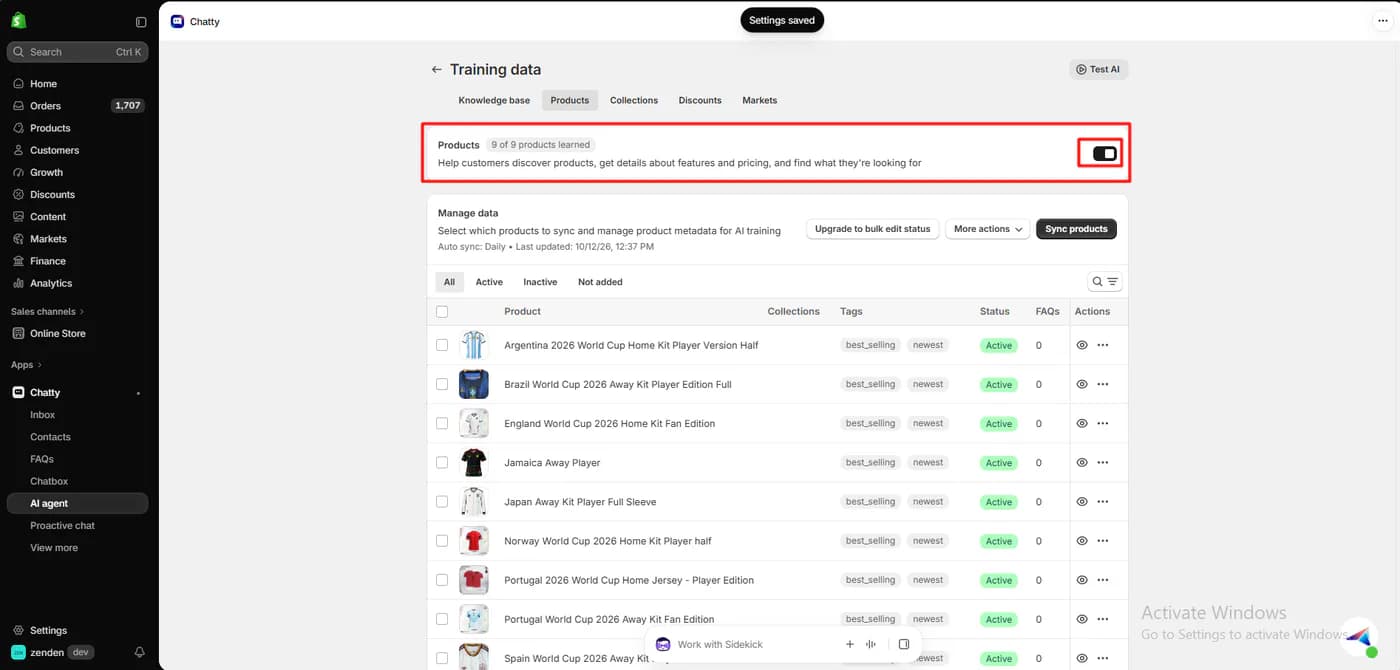Click the voice waveform icon in Sidekick bar
Image resolution: width=1400 pixels, height=670 pixels.
[871, 645]
